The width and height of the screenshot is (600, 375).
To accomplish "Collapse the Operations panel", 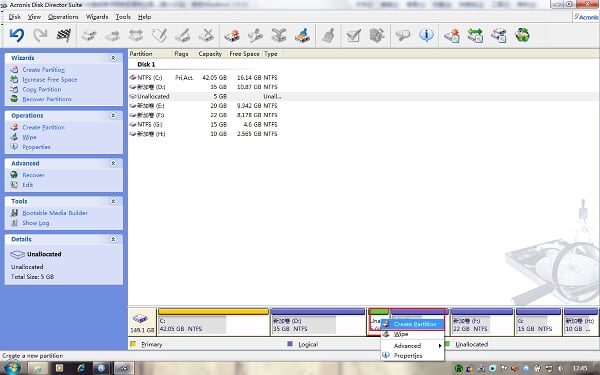I will 113,115.
